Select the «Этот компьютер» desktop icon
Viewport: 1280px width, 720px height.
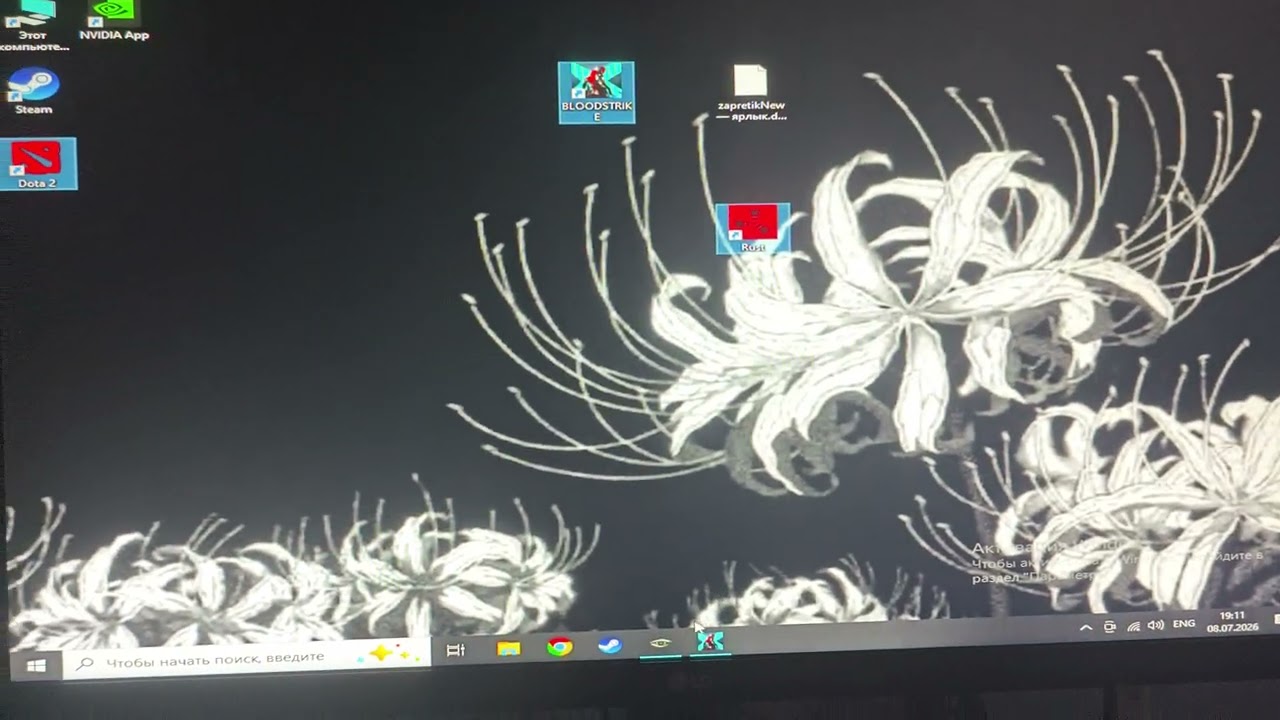32,25
